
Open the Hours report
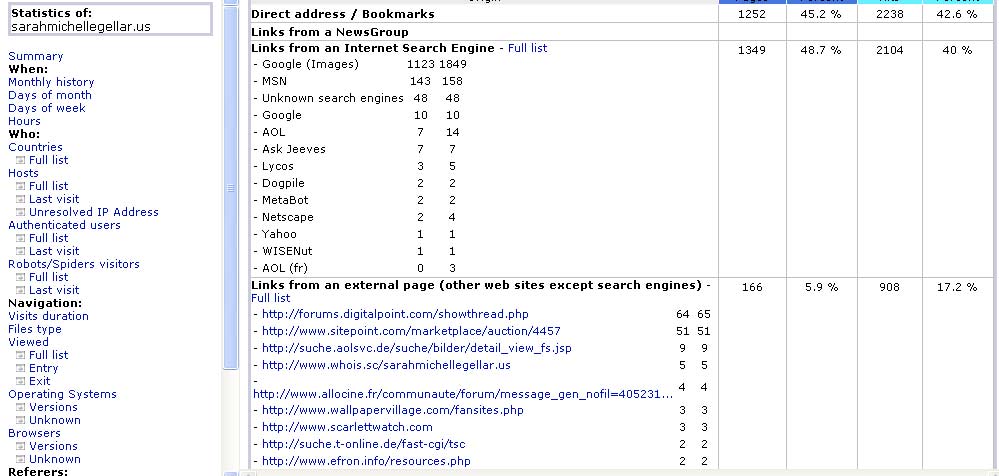(x=24, y=121)
